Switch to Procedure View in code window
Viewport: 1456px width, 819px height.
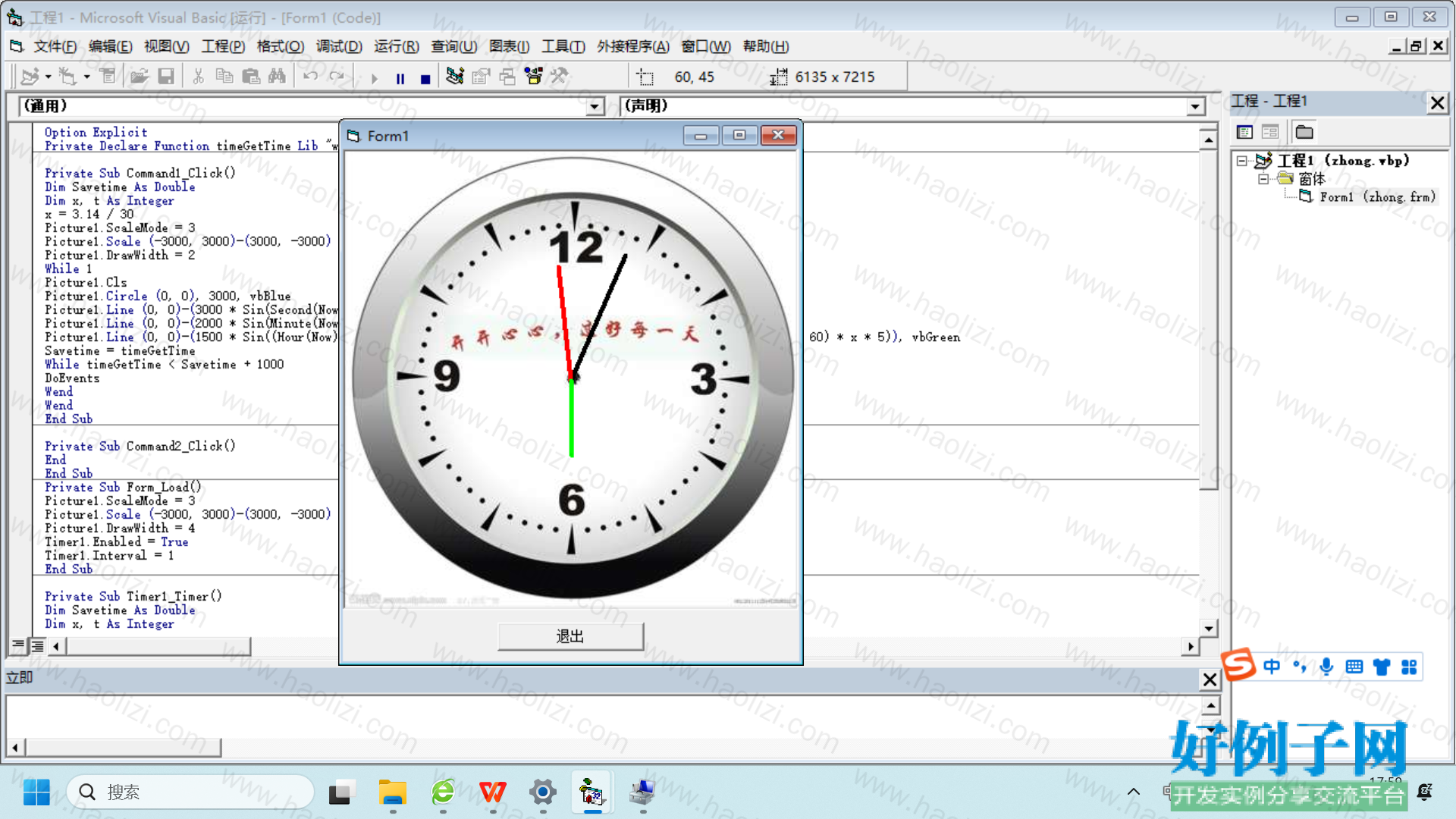(18, 646)
